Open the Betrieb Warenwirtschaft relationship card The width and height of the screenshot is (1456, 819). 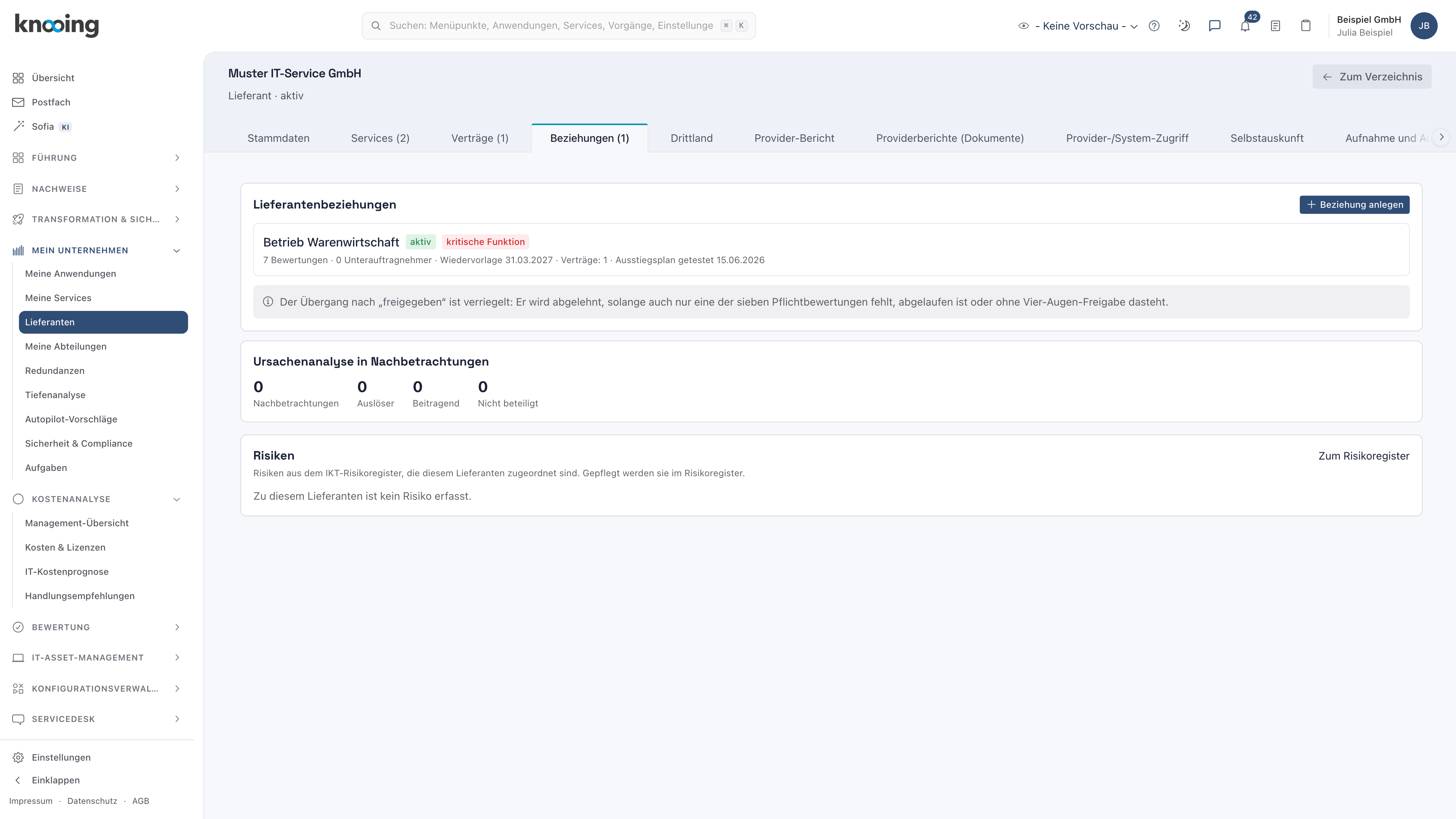coord(831,250)
